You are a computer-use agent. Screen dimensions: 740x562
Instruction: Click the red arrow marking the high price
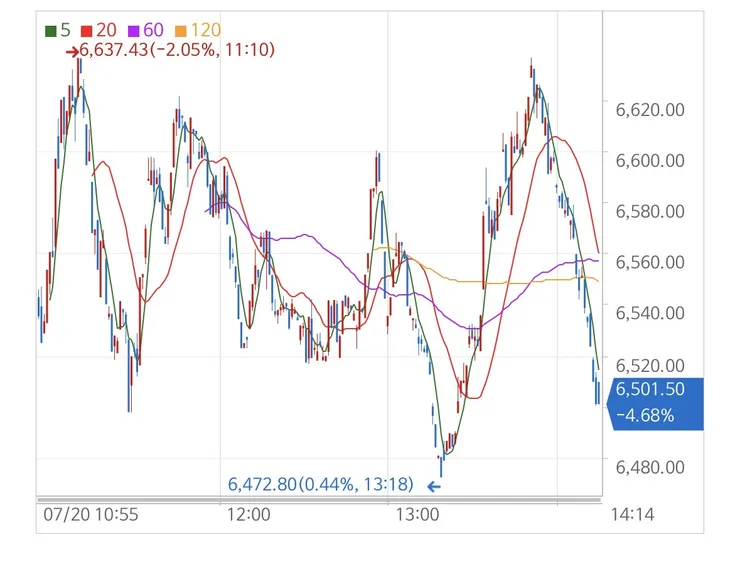pyautogui.click(x=72, y=52)
